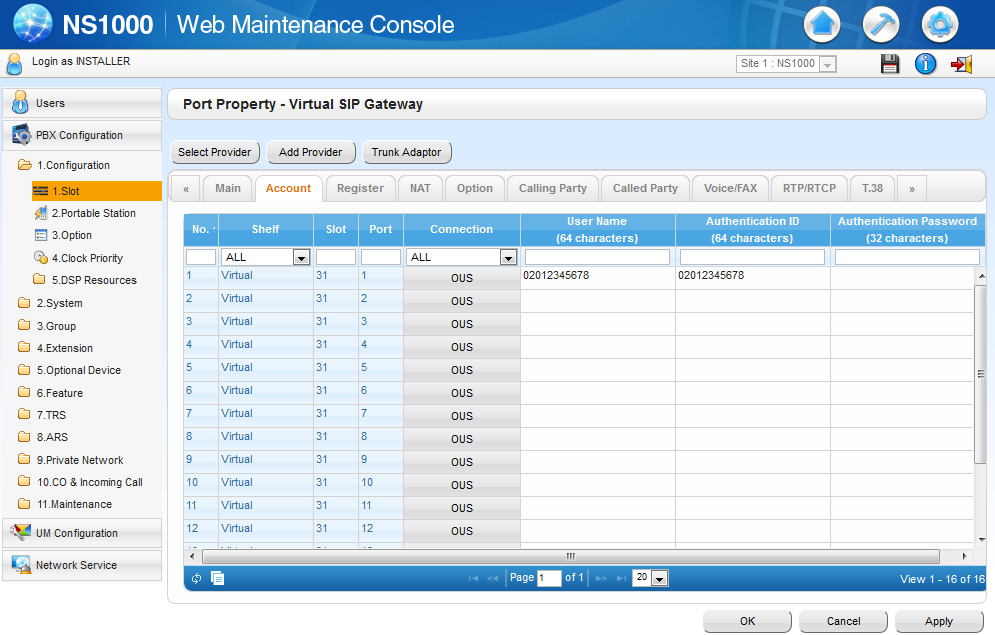995x635 pixels.
Task: Open PBX Configuration panel
Action: (82, 135)
